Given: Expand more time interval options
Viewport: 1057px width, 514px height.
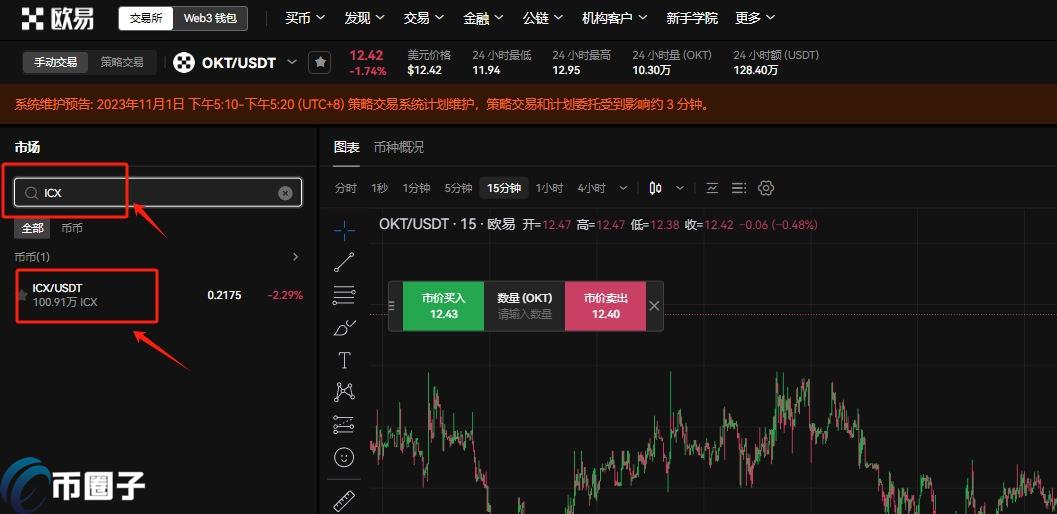Looking at the screenshot, I should click(623, 188).
